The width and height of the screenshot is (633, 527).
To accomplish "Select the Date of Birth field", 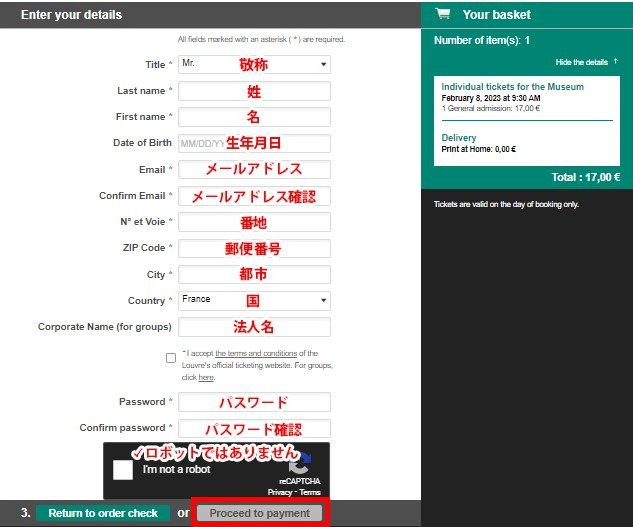I will point(254,143).
